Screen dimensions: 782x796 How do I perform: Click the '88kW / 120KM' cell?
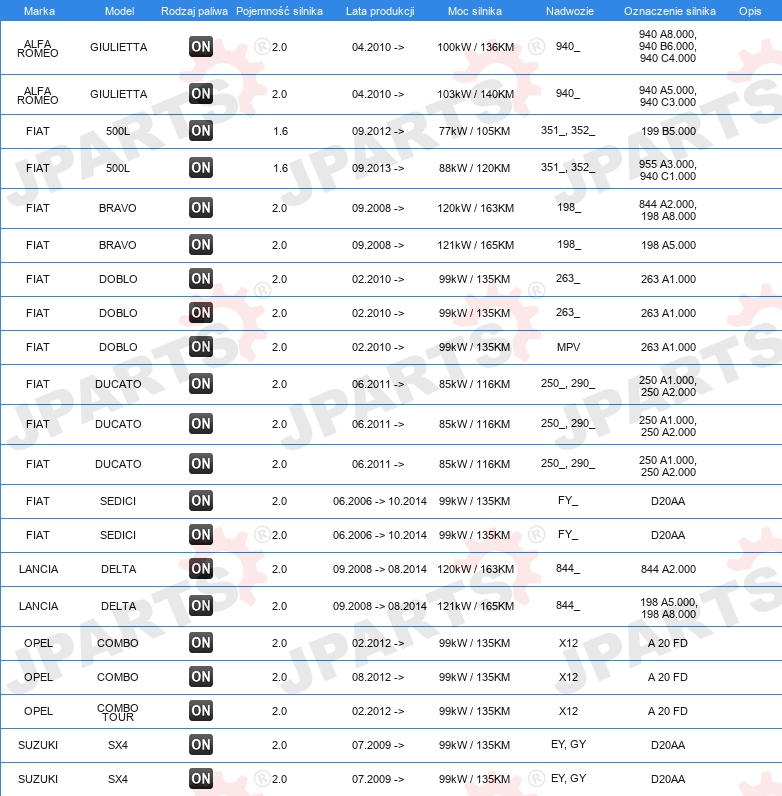coord(474,168)
